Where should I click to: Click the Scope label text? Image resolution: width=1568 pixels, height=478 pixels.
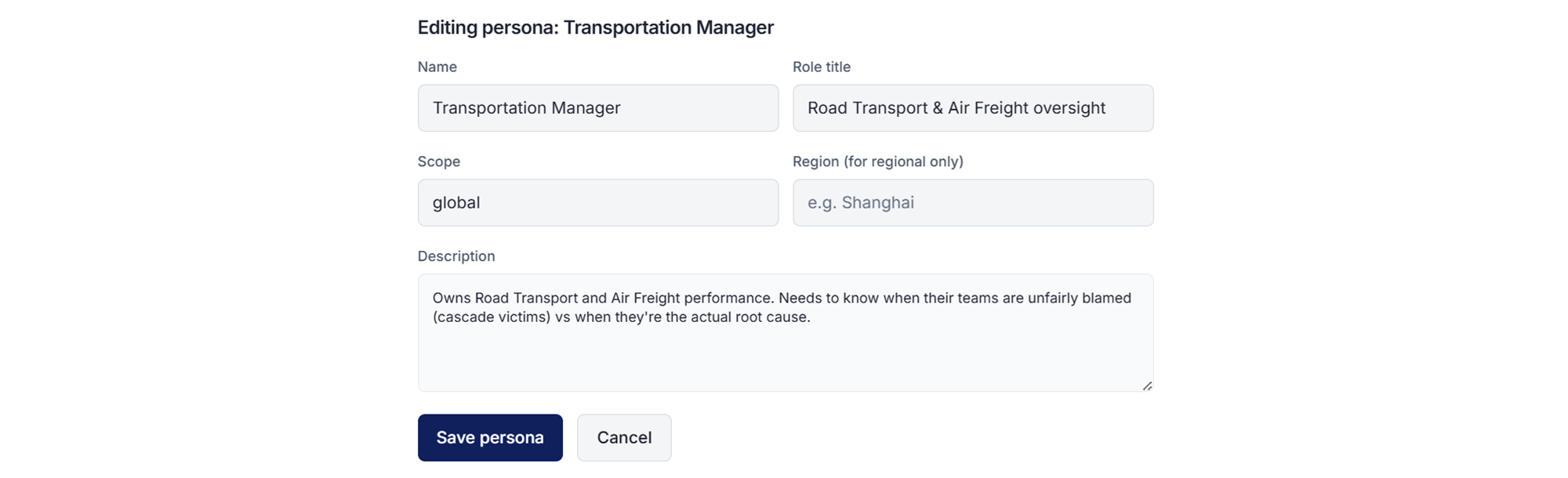click(439, 162)
